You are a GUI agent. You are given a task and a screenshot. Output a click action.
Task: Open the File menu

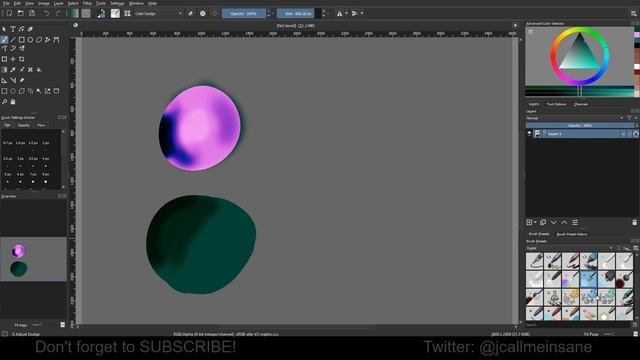[6, 3]
